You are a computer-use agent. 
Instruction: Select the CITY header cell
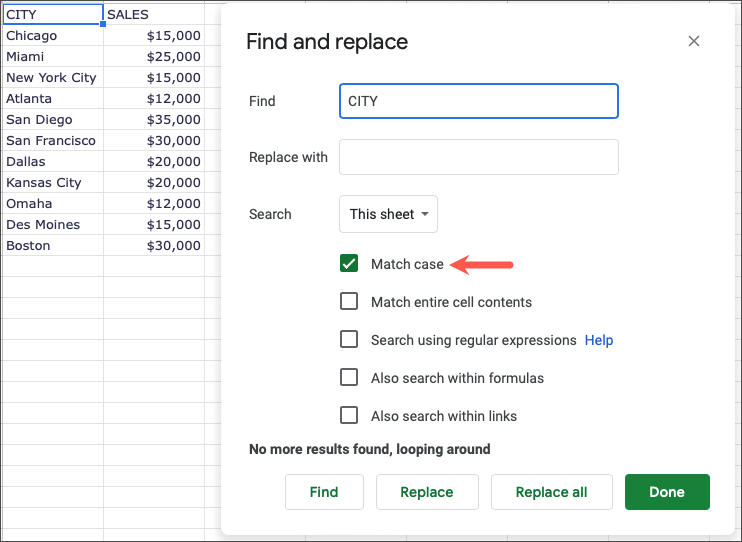pyautogui.click(x=52, y=15)
